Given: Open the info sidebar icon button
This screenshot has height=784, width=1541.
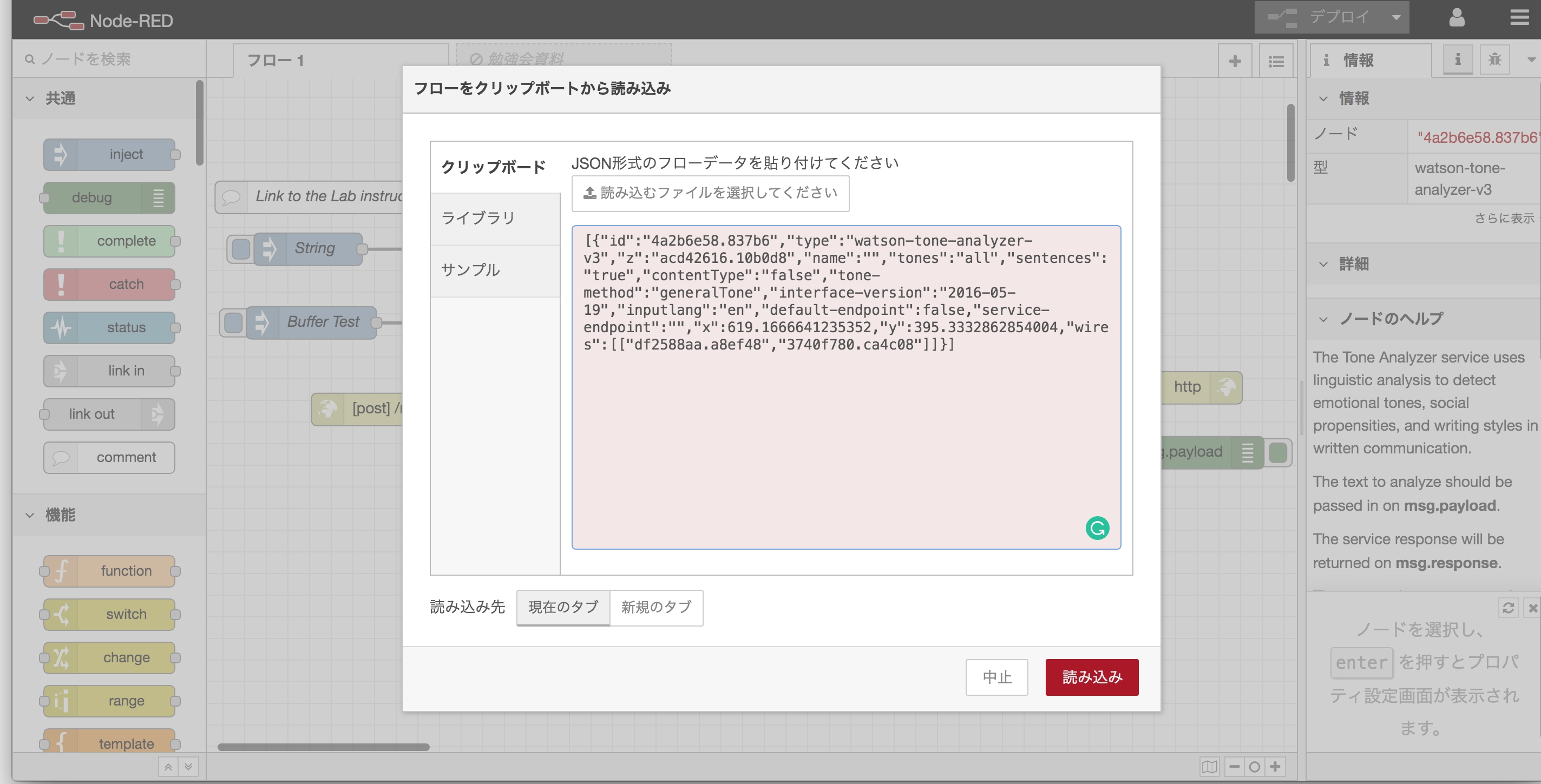Looking at the screenshot, I should [1458, 59].
